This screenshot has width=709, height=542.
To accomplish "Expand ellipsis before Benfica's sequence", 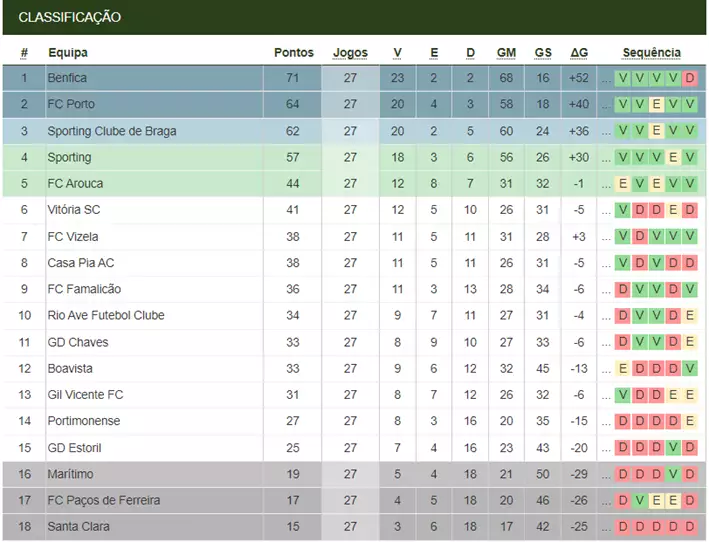I will 606,80.
